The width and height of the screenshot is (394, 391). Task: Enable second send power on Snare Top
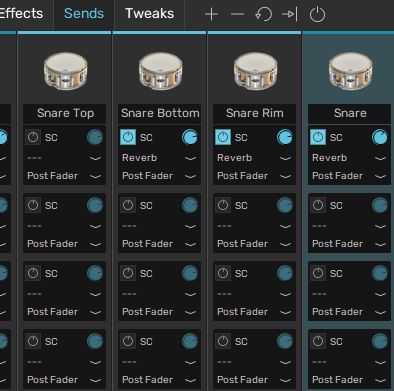33,205
